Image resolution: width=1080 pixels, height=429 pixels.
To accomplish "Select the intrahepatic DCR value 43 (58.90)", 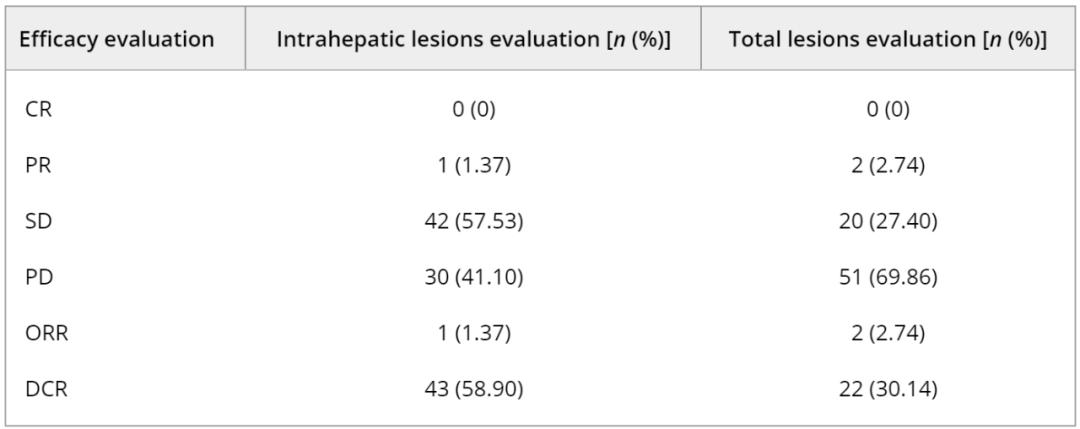I will pos(473,387).
